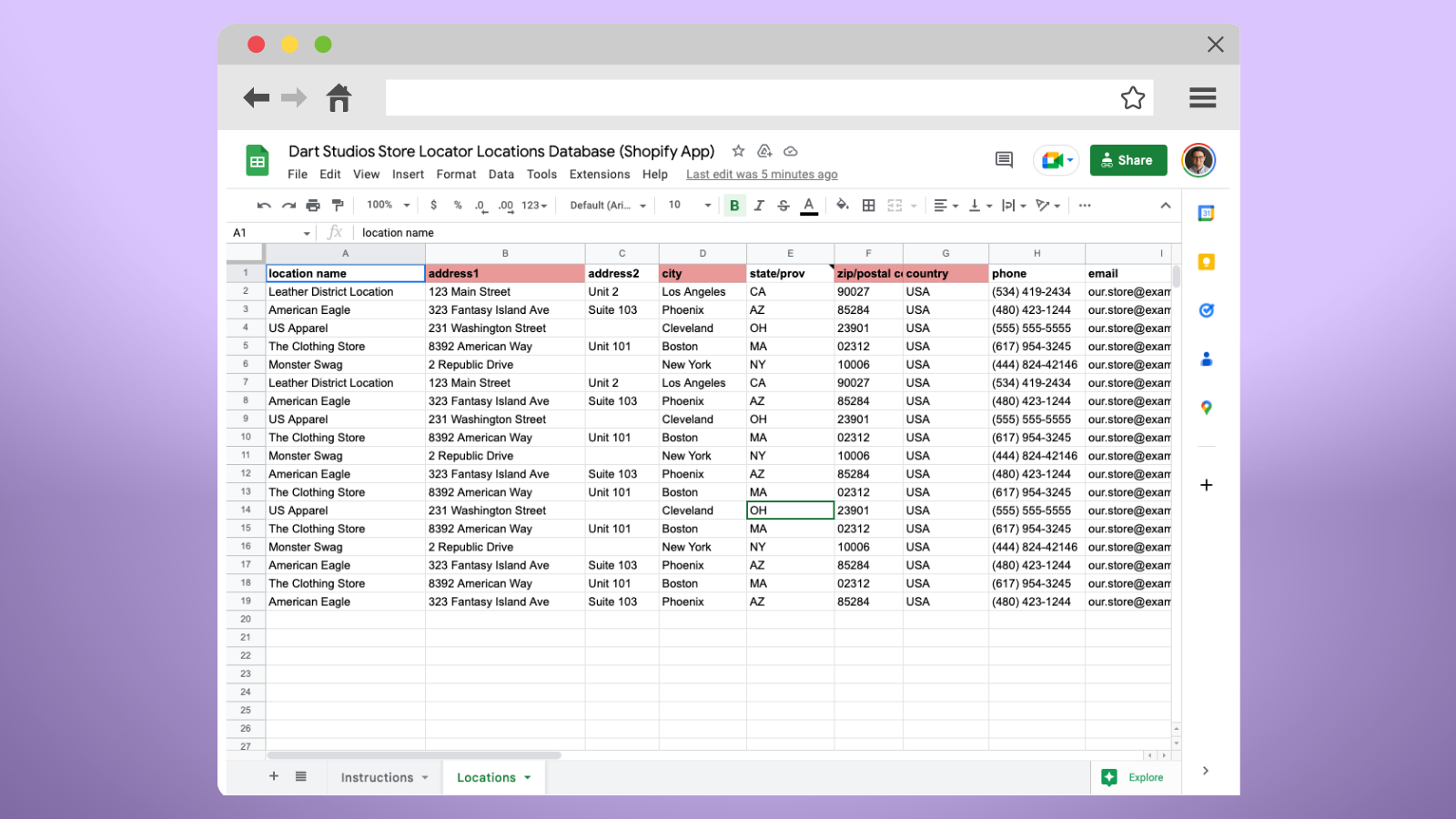Select the paint format tool
Viewport: 1456px width, 819px height.
click(x=337, y=205)
